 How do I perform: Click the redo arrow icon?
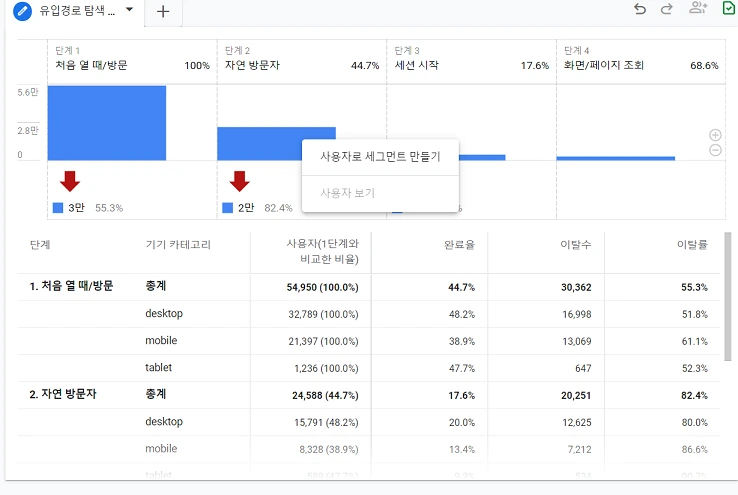666,9
